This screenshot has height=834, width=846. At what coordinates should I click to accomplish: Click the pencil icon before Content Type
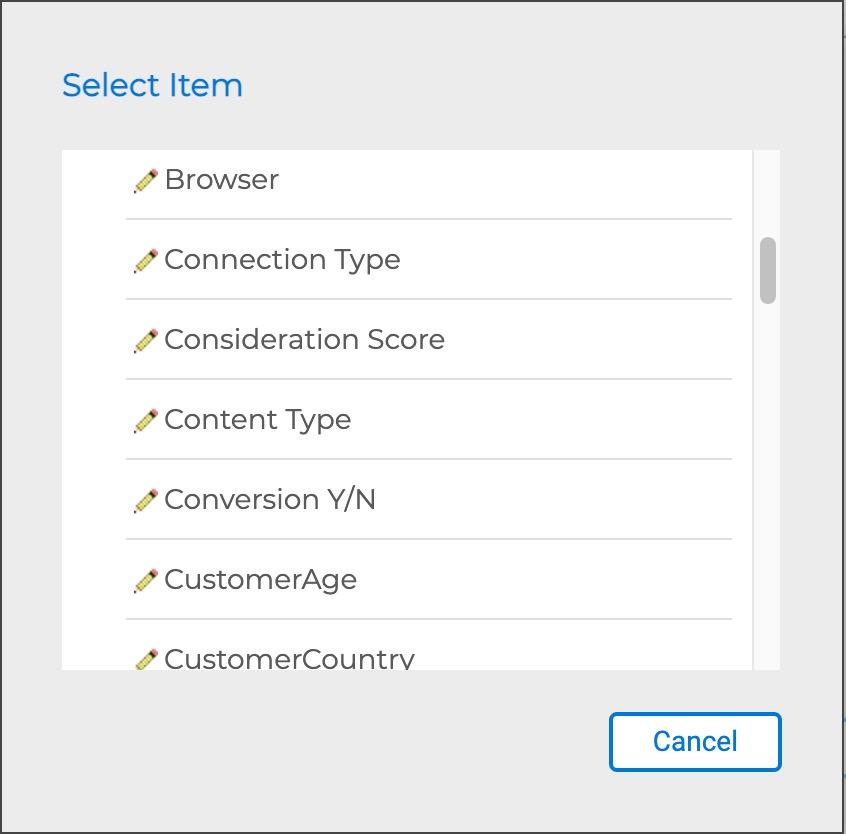145,421
